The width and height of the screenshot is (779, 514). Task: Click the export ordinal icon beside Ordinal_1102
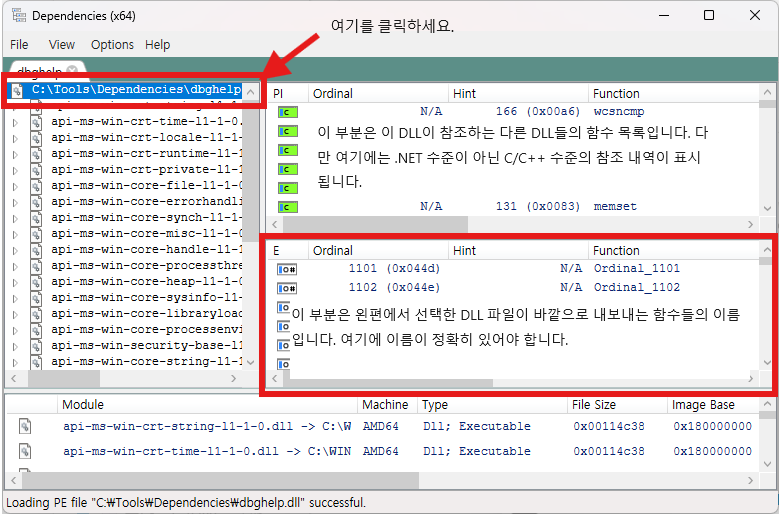tap(287, 288)
